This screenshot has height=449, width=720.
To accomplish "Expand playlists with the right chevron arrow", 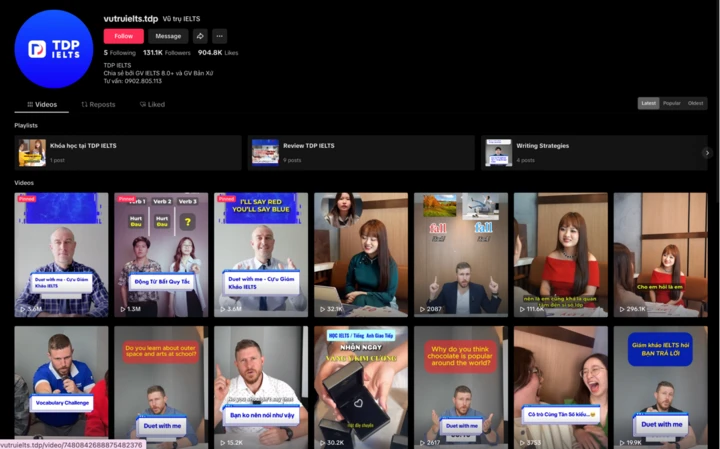I will tap(707, 153).
